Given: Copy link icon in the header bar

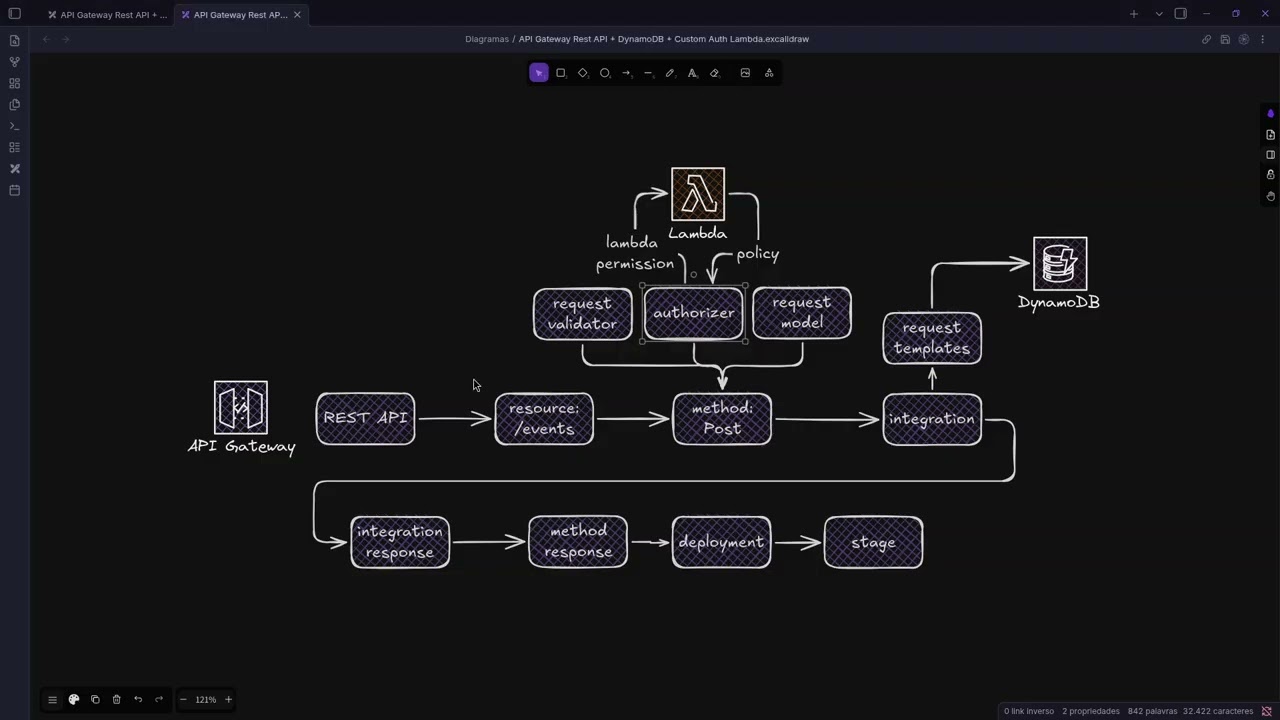Looking at the screenshot, I should click(1206, 39).
